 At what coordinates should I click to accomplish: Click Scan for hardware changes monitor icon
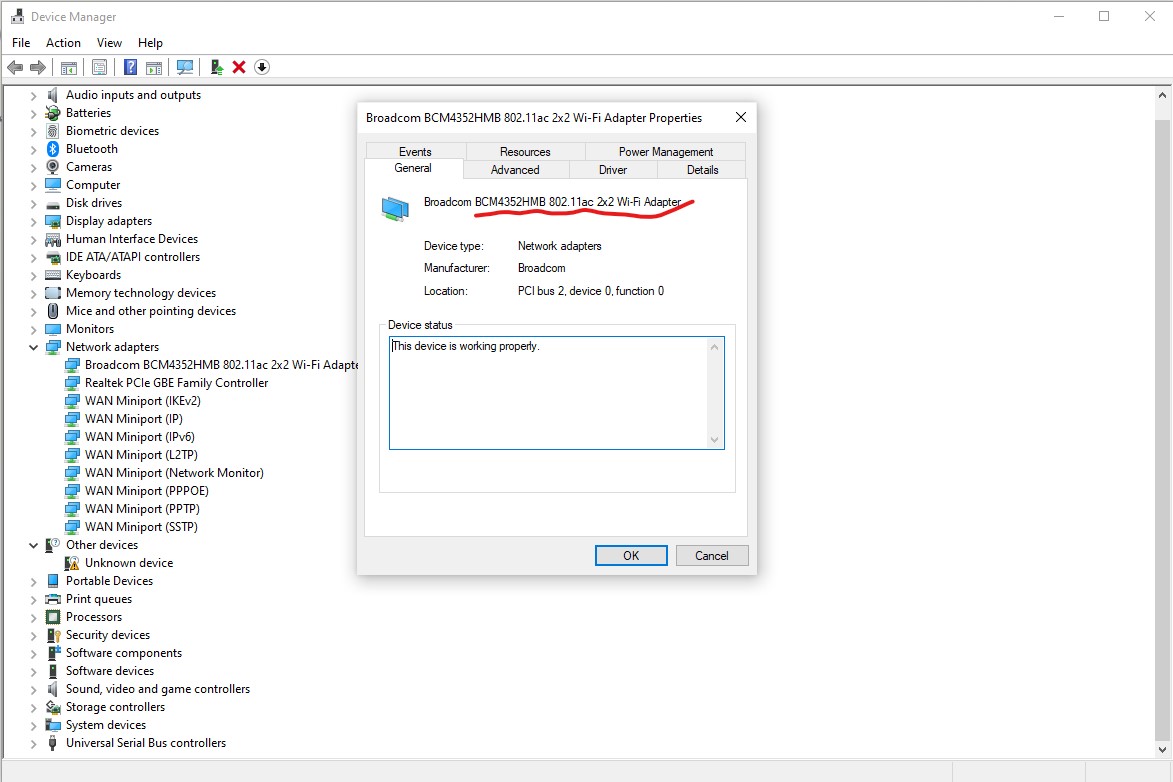[185, 67]
